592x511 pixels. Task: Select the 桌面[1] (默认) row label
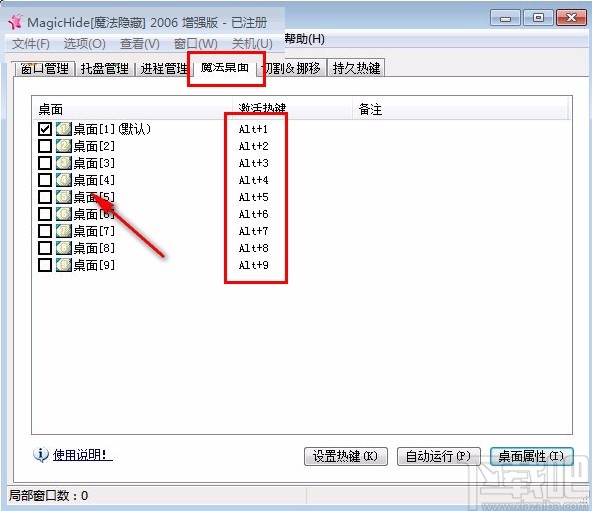[x=113, y=129]
